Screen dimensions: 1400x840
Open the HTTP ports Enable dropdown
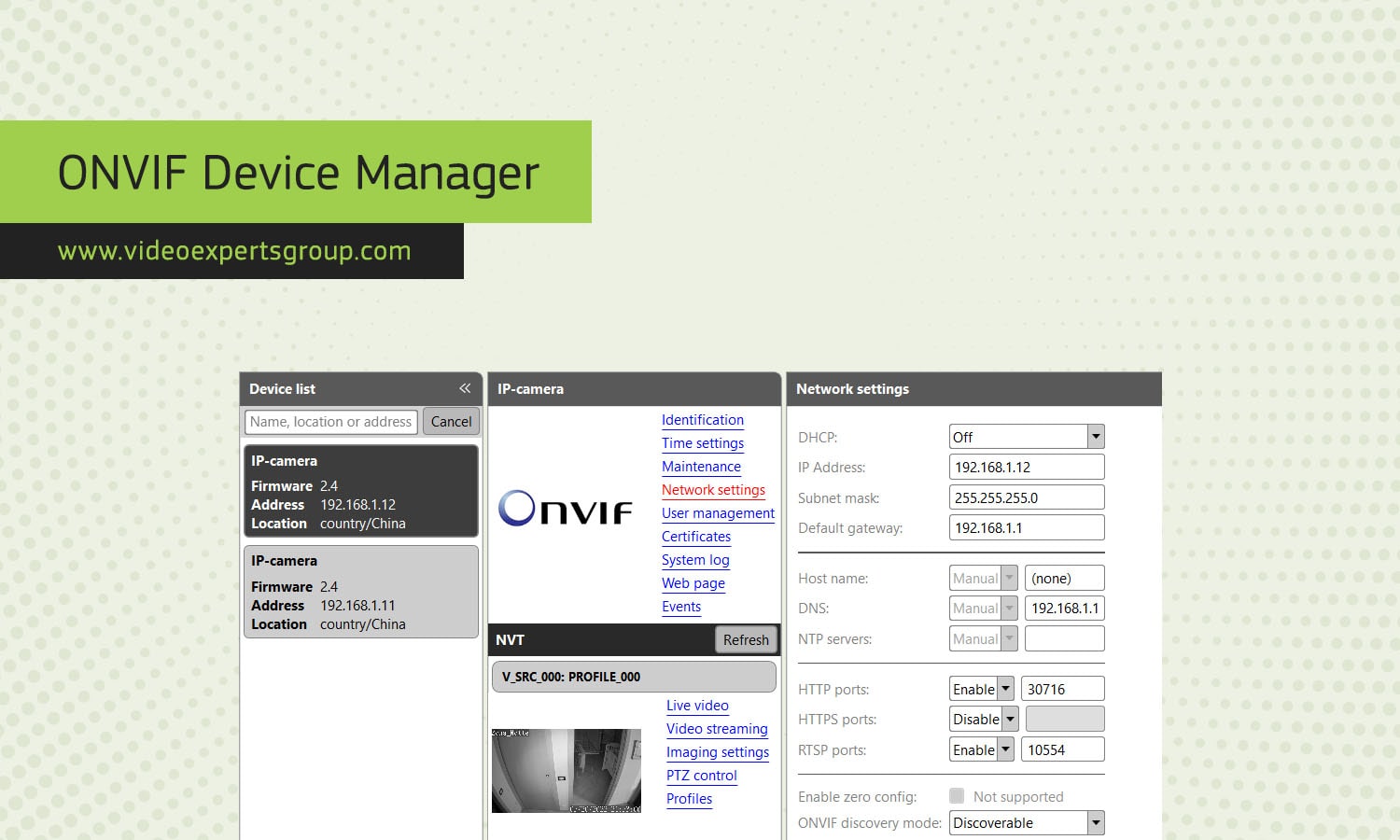point(982,689)
